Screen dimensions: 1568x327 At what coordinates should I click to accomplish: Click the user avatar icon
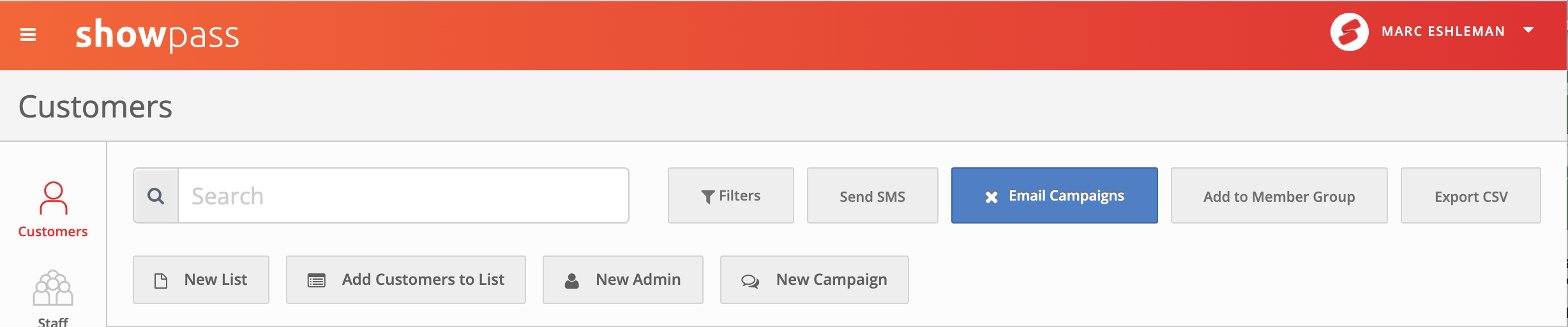pyautogui.click(x=1349, y=32)
